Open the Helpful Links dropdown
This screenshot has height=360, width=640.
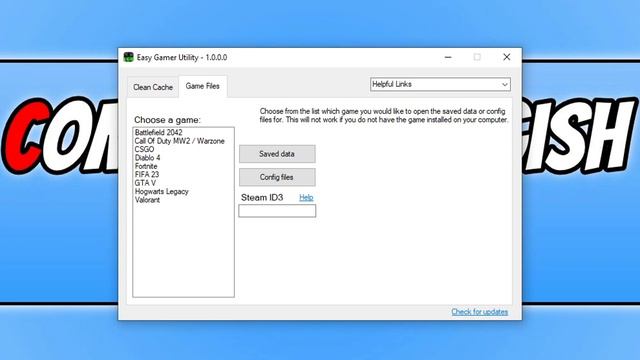pos(440,84)
